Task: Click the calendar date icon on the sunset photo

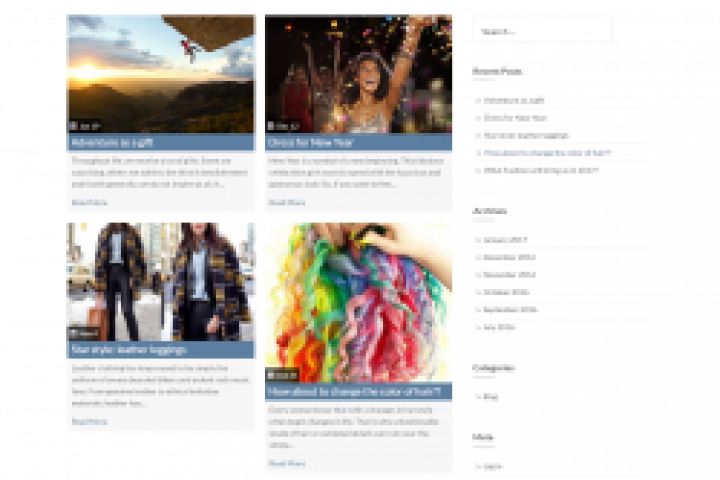Action: (73, 125)
